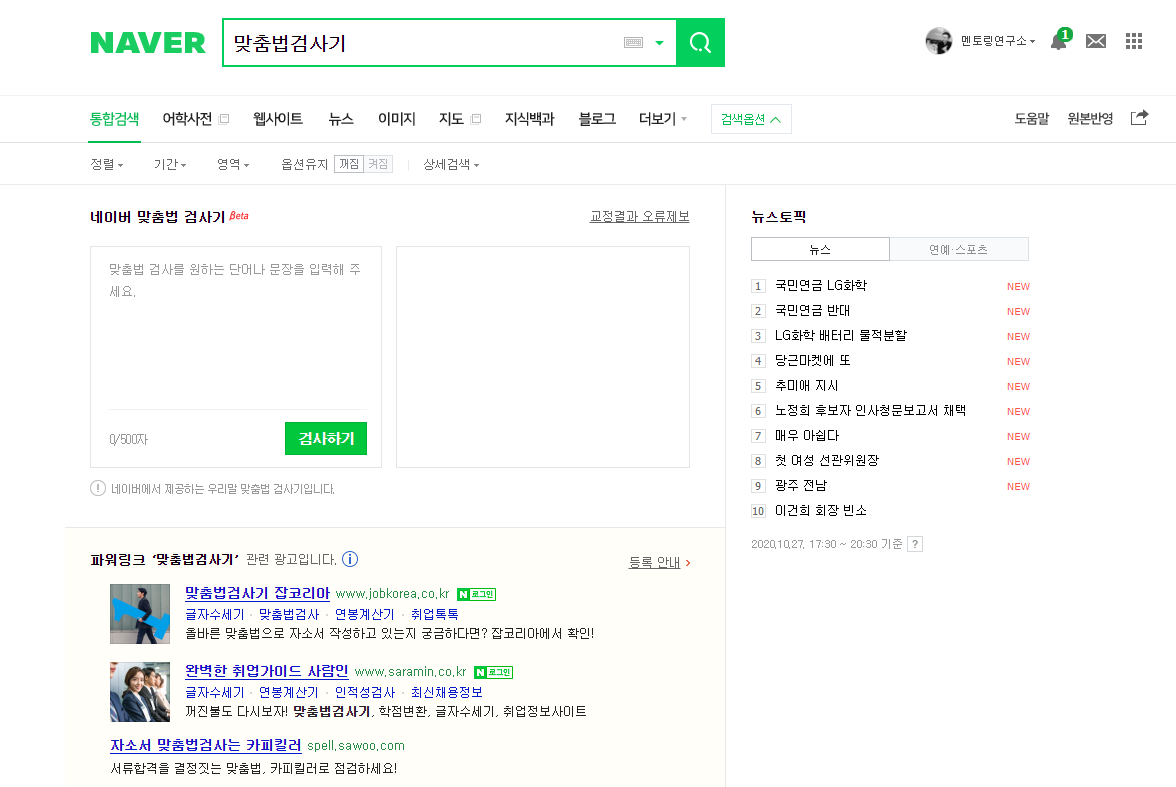Open news topic 노정희 후보자 인사청문보고서 채택
Screen dimensions: 1176x787
[870, 410]
